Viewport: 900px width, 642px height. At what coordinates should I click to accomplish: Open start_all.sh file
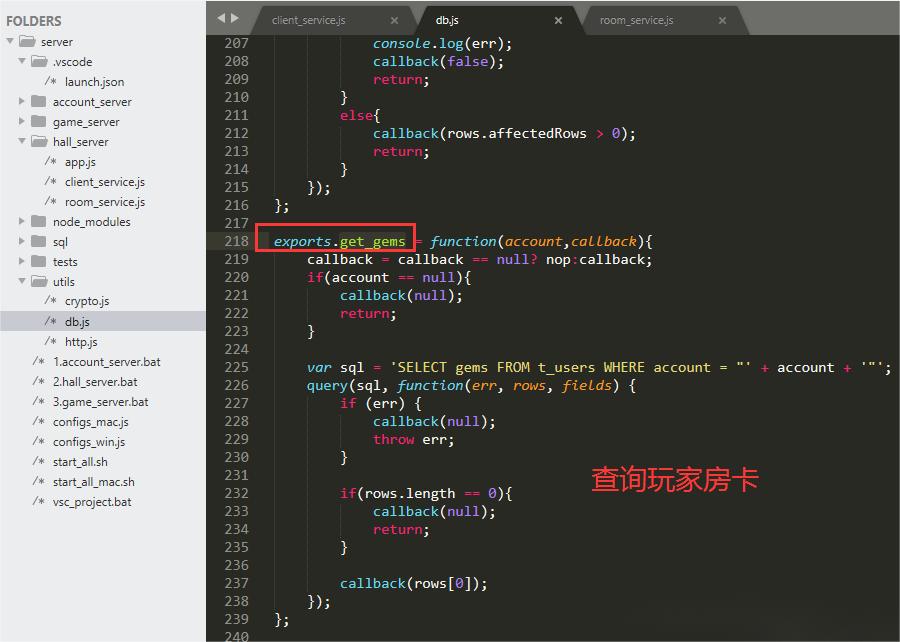tap(80, 462)
